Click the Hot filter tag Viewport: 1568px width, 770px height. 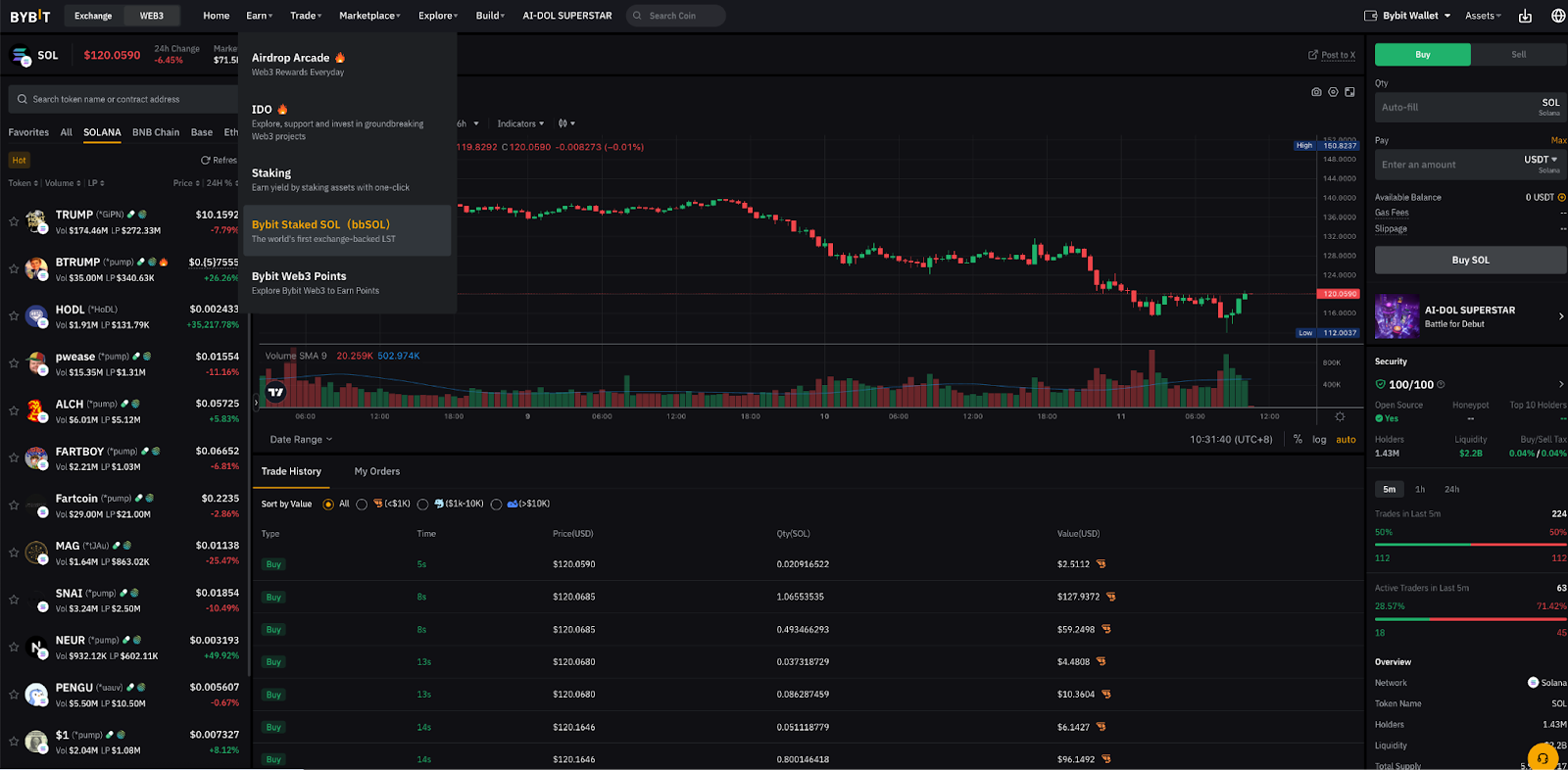click(20, 160)
